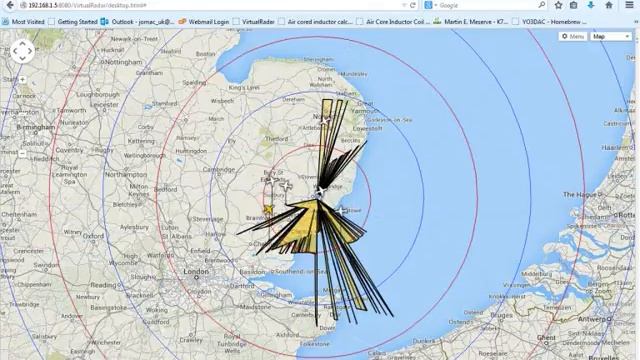This screenshot has height=360, width=640.
Task: Open the Martin E. Meserve bookmark
Action: click(x=471, y=22)
